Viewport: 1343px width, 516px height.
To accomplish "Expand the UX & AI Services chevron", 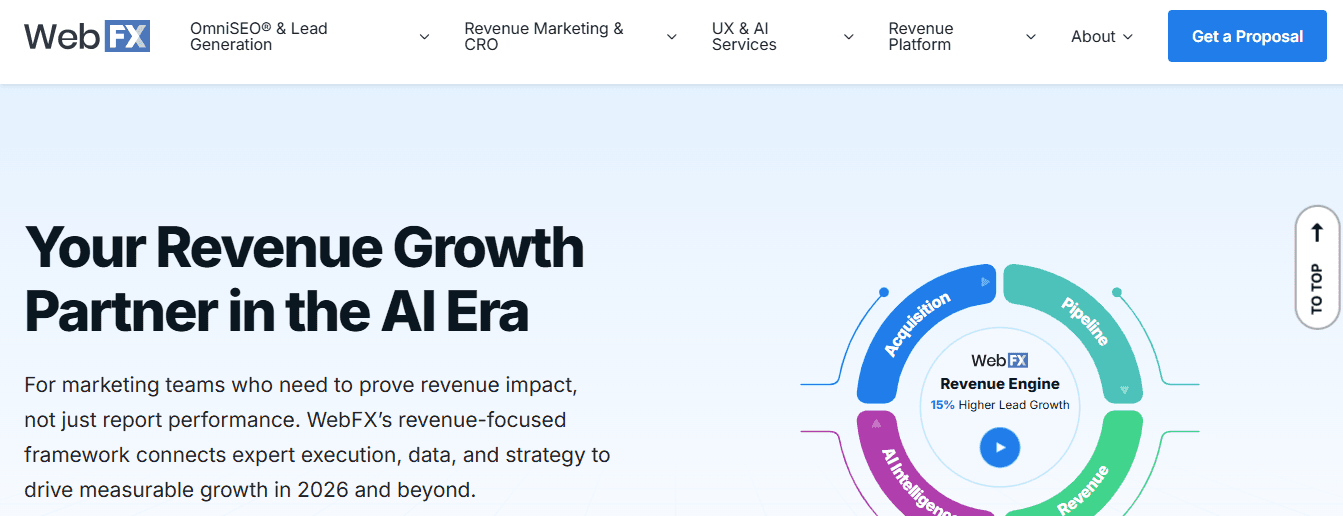I will click(849, 37).
